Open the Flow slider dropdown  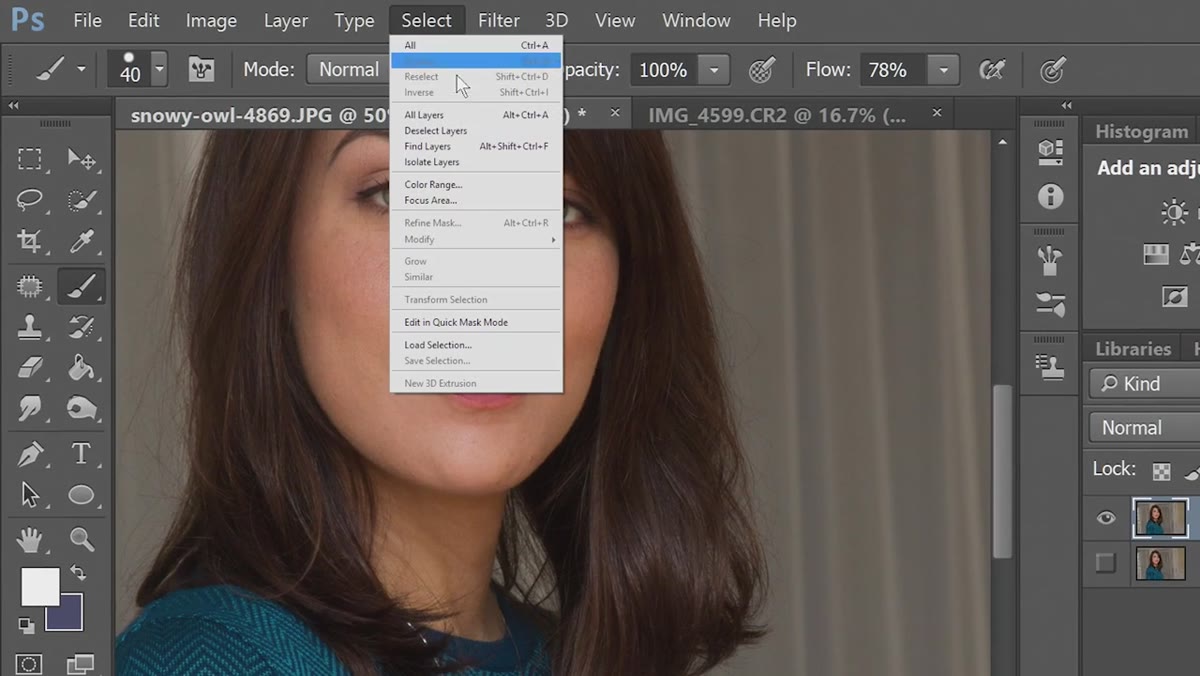coord(943,70)
